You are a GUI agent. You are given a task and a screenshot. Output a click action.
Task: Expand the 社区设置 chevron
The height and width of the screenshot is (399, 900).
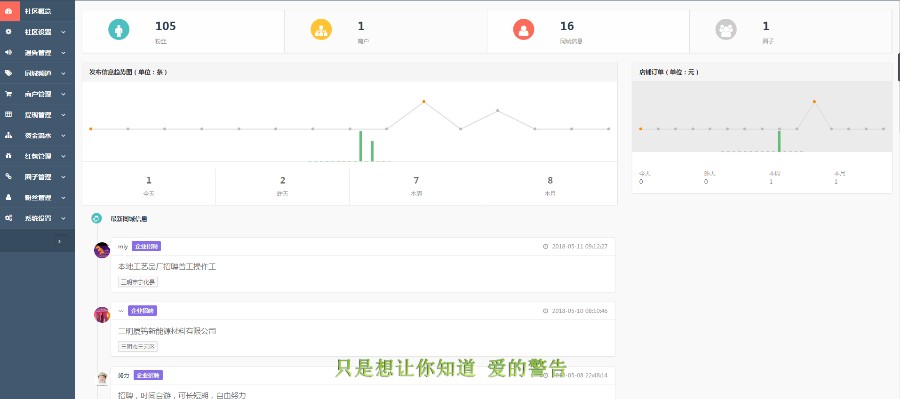(63, 32)
